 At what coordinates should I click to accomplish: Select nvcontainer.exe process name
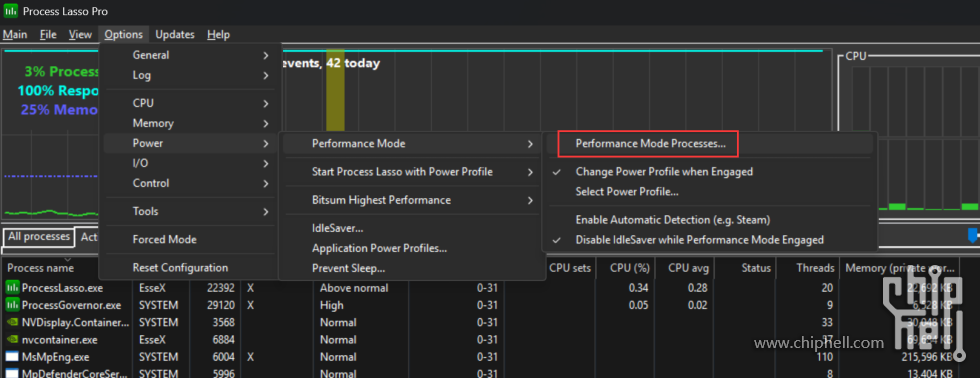(x=59, y=340)
